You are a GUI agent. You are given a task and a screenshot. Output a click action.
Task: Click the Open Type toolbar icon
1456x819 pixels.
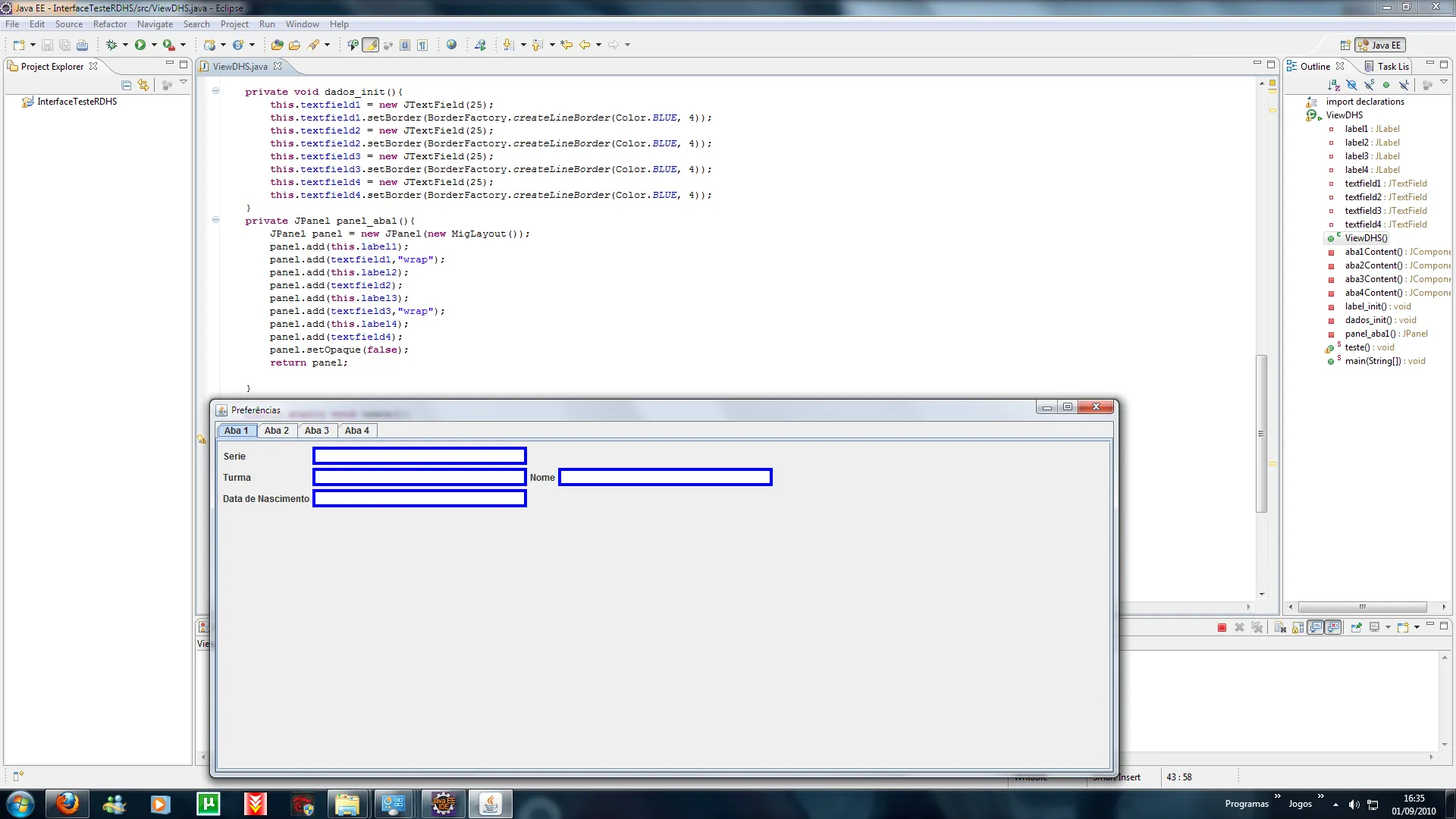point(277,45)
